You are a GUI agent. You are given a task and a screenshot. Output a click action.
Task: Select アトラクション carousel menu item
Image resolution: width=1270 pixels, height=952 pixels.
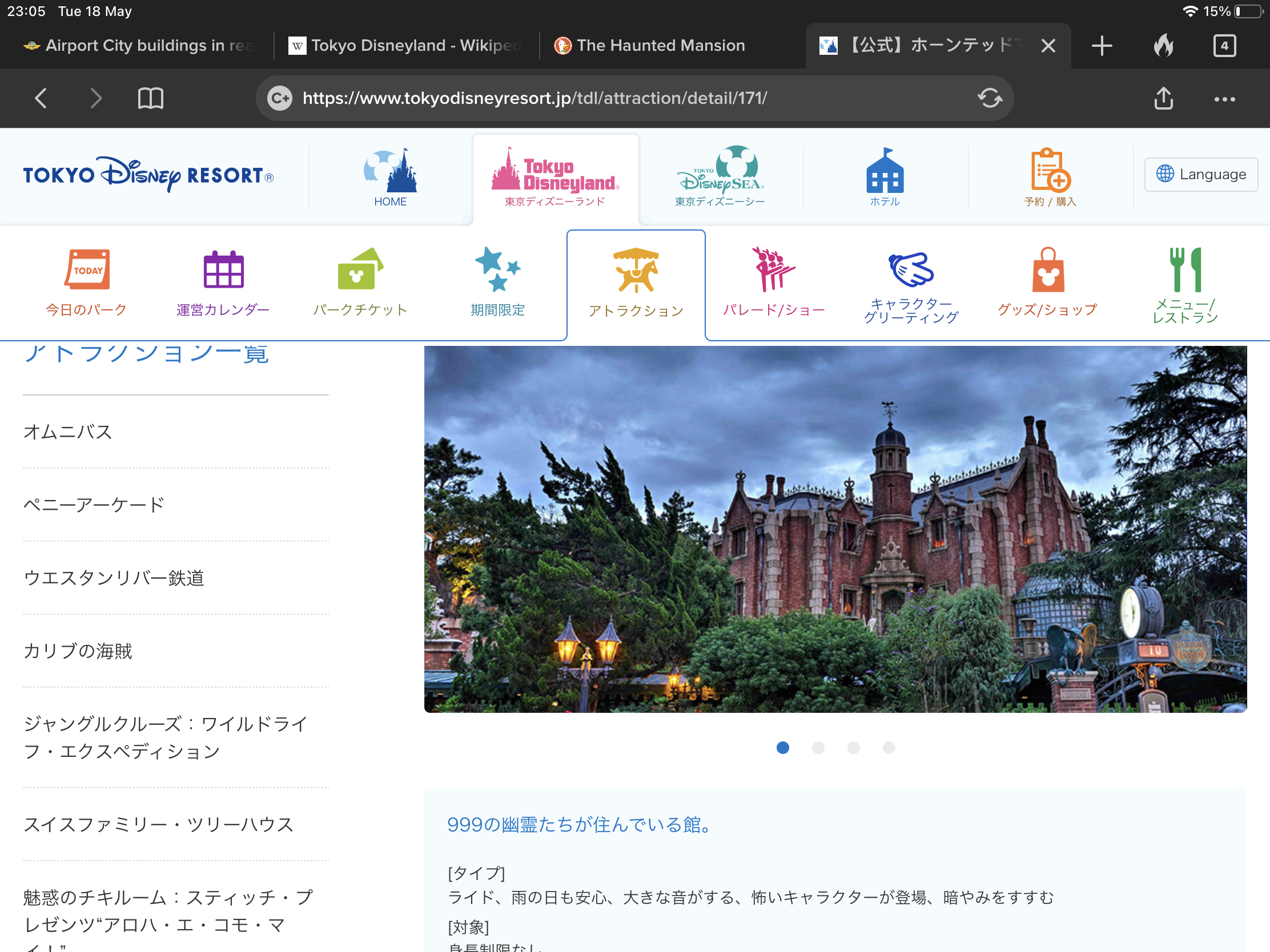coord(636,284)
